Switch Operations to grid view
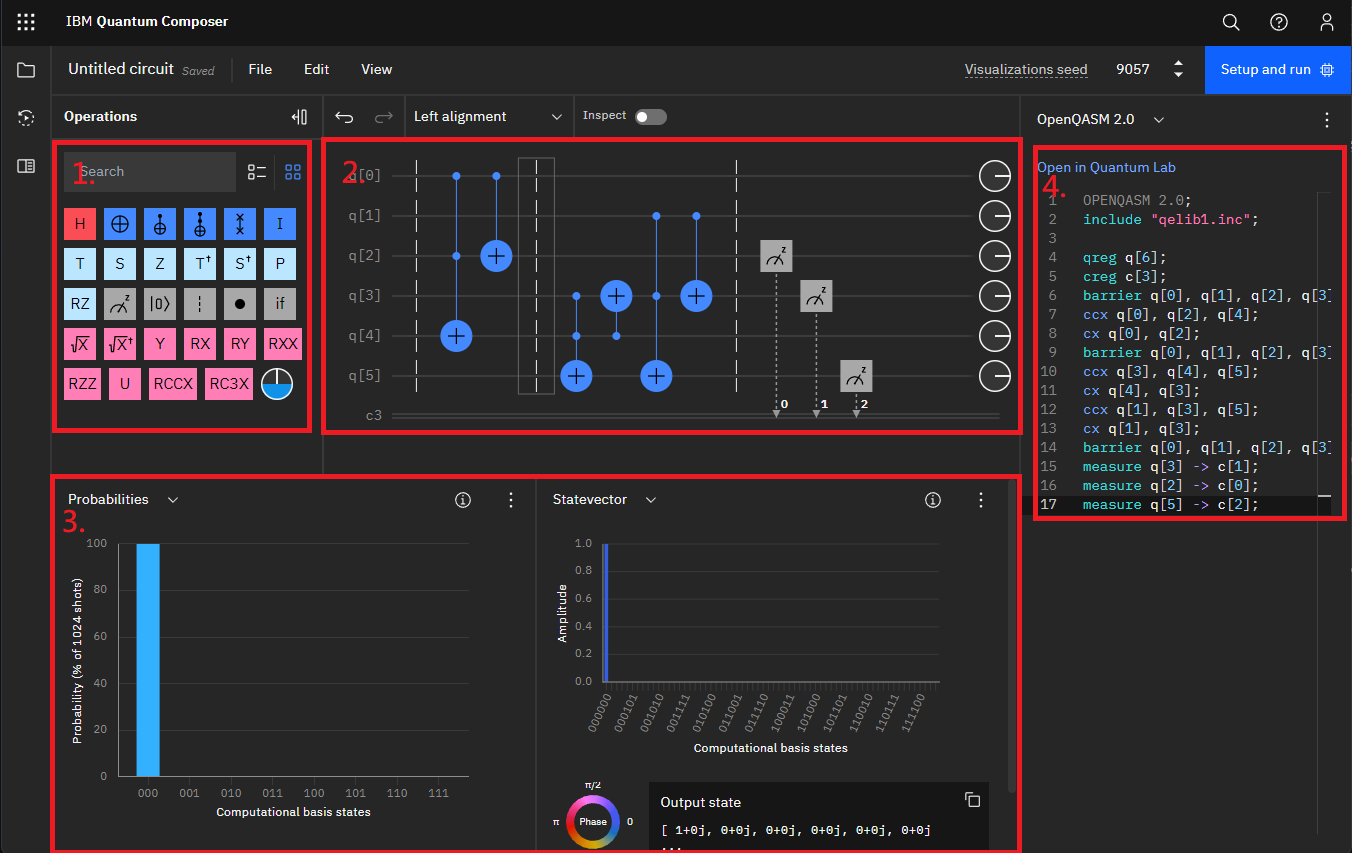This screenshot has width=1352, height=853. (x=293, y=172)
